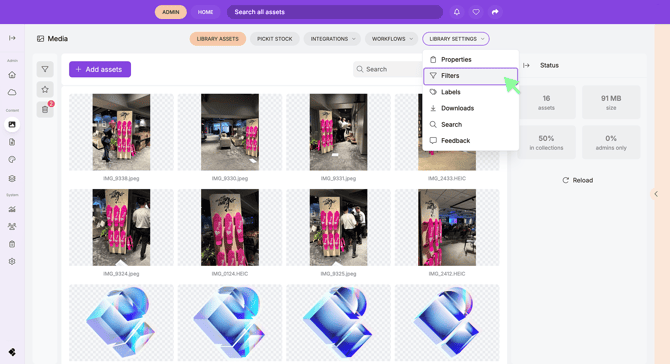Click the Home button in top bar
This screenshot has width=670, height=364.
tap(205, 12)
